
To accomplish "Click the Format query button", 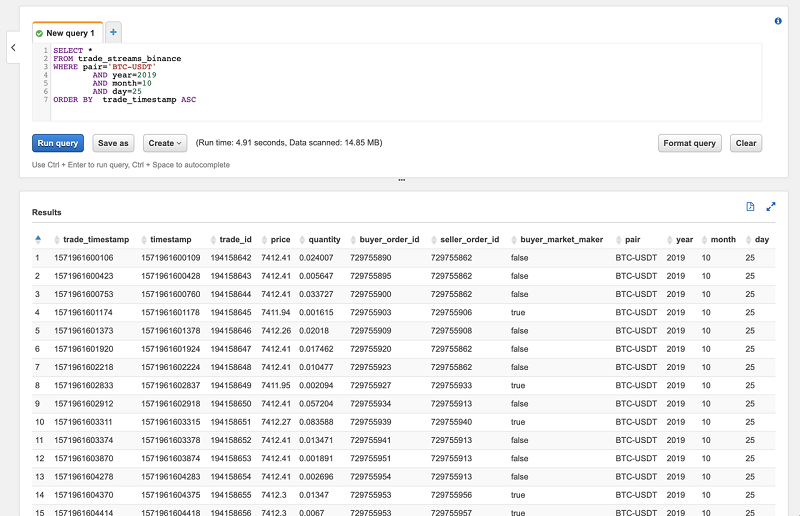I will (689, 143).
